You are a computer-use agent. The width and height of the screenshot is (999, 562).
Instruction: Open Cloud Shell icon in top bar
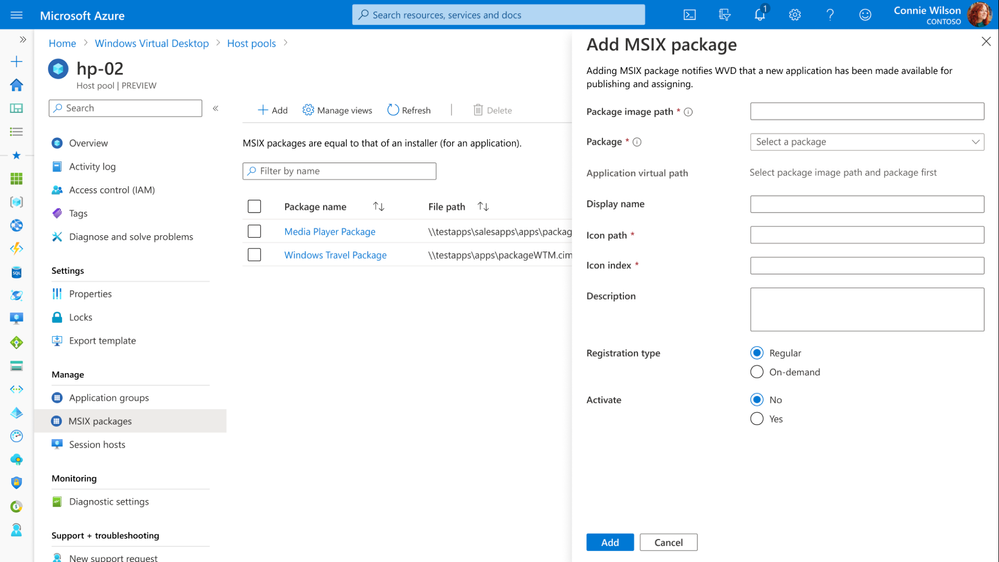pos(689,15)
